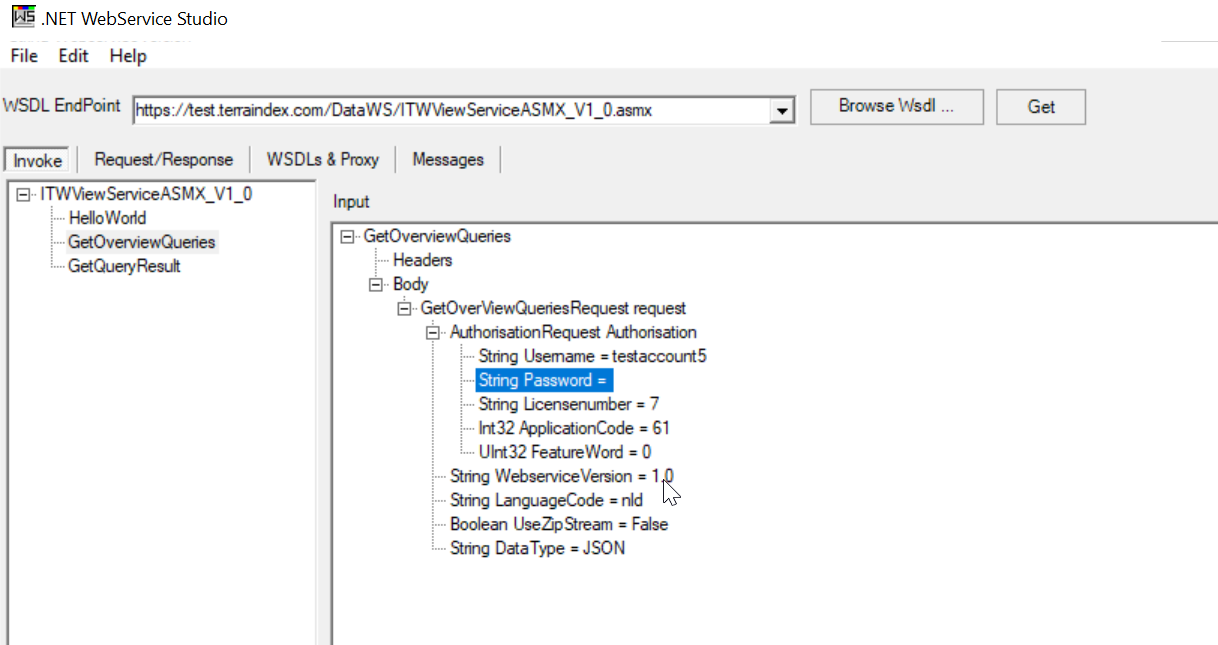Select Int32 ApplicationCode = 61

574,428
